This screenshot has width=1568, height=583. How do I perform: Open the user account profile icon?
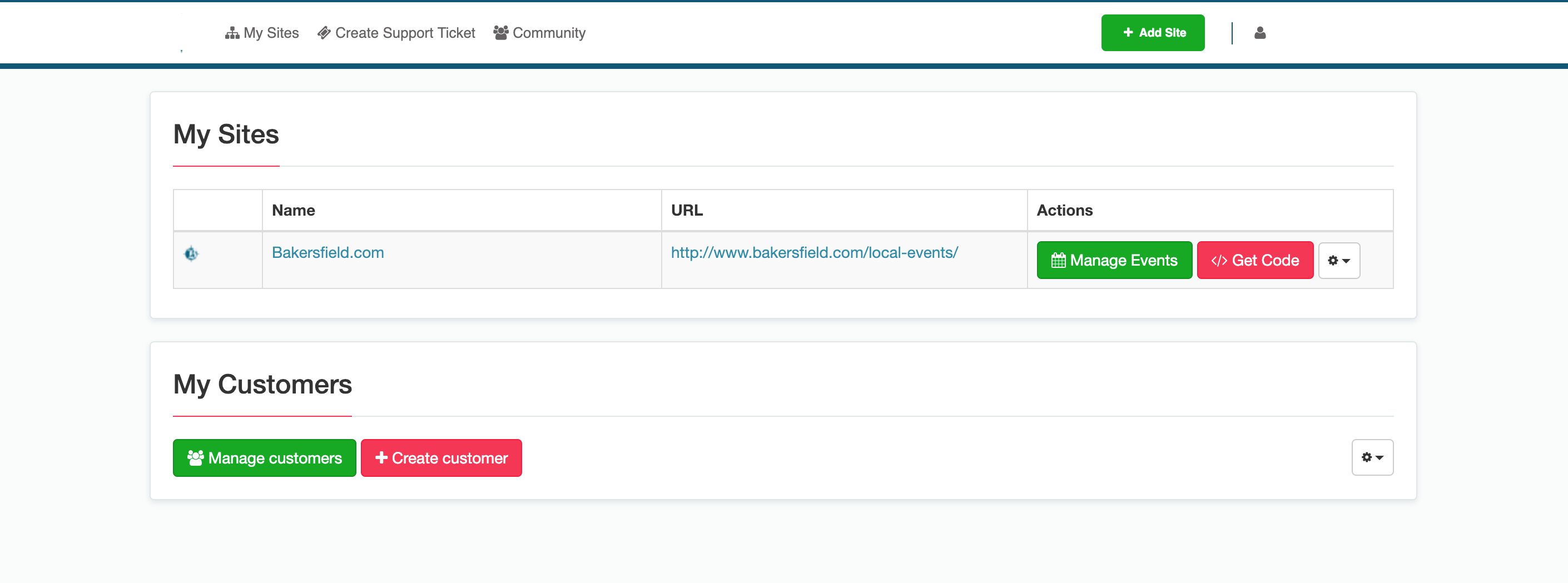click(1259, 33)
